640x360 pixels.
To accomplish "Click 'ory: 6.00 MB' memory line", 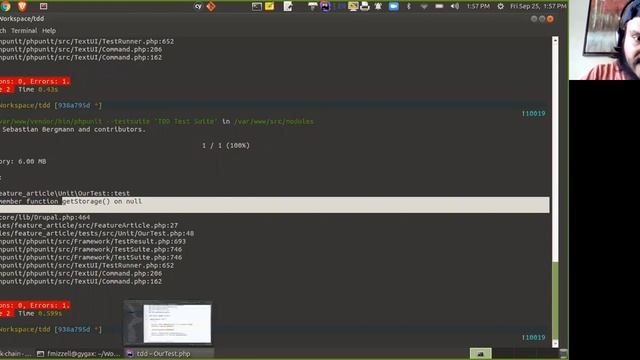I will click(23, 161).
